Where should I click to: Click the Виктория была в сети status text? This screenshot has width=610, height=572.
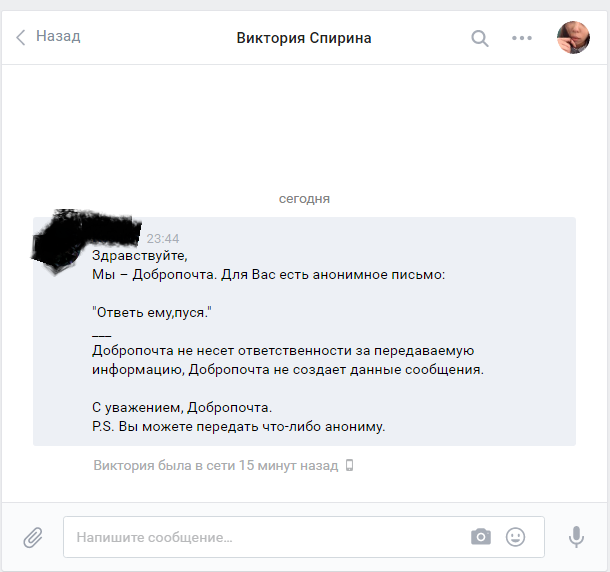pyautogui.click(x=216, y=465)
